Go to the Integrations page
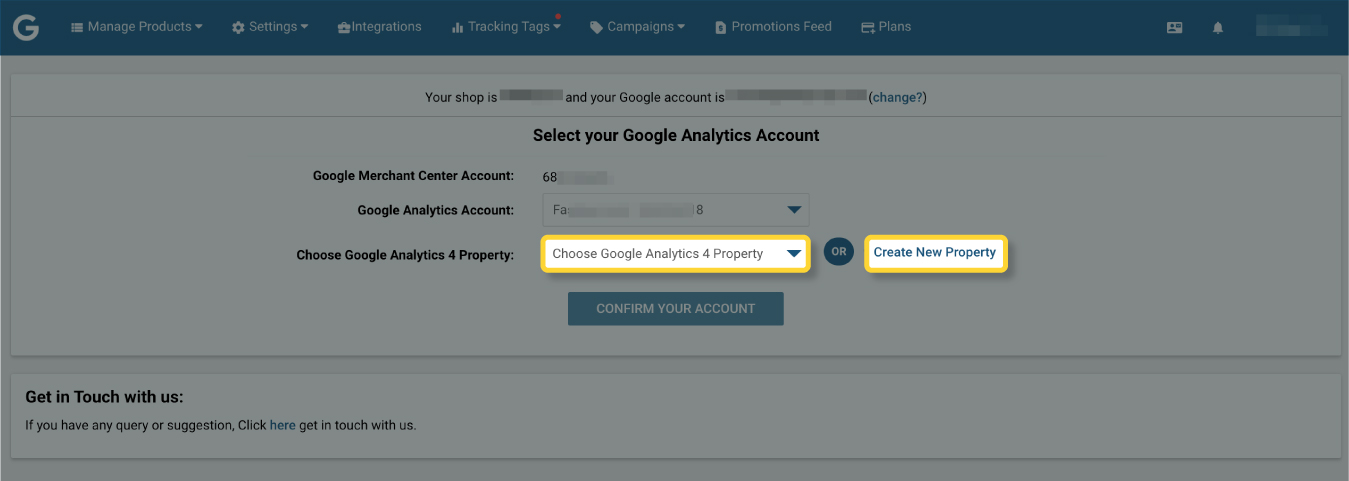Viewport: 1349px width, 481px height. click(379, 27)
